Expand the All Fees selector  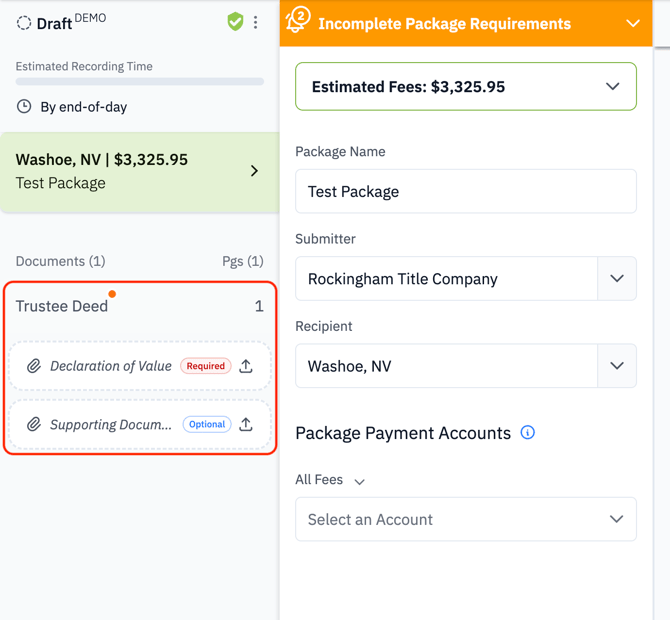tap(330, 480)
